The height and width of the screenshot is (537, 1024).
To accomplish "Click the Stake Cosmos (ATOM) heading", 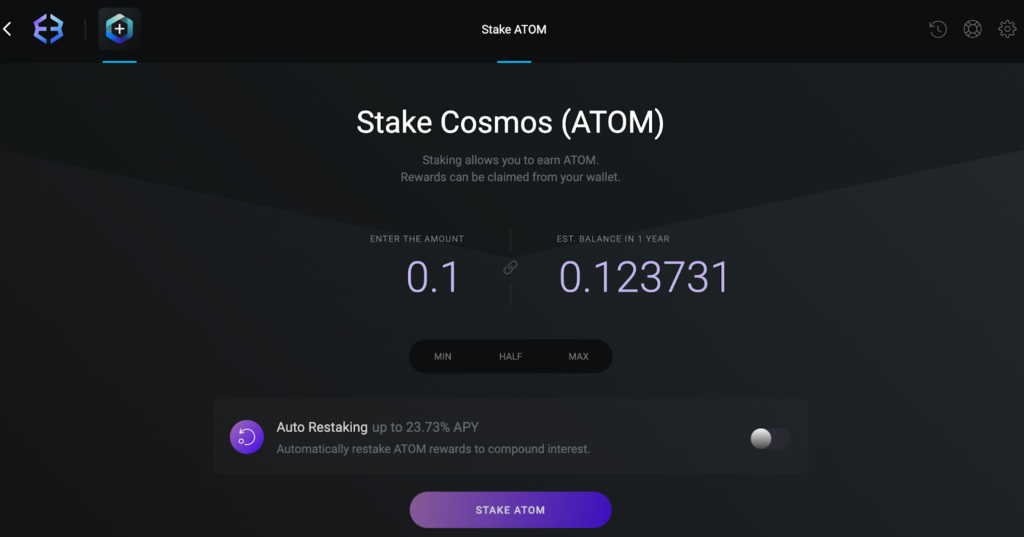I will pyautogui.click(x=511, y=123).
